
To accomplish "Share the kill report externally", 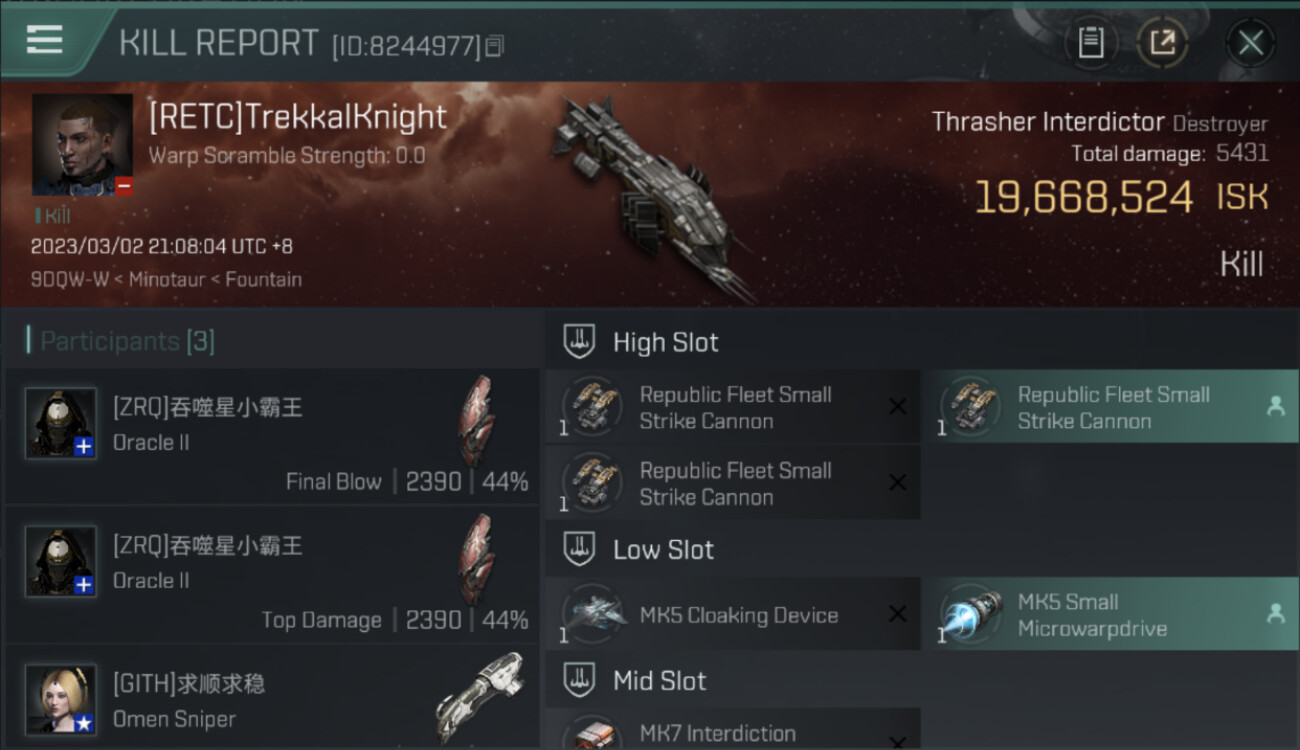I will click(x=1162, y=42).
